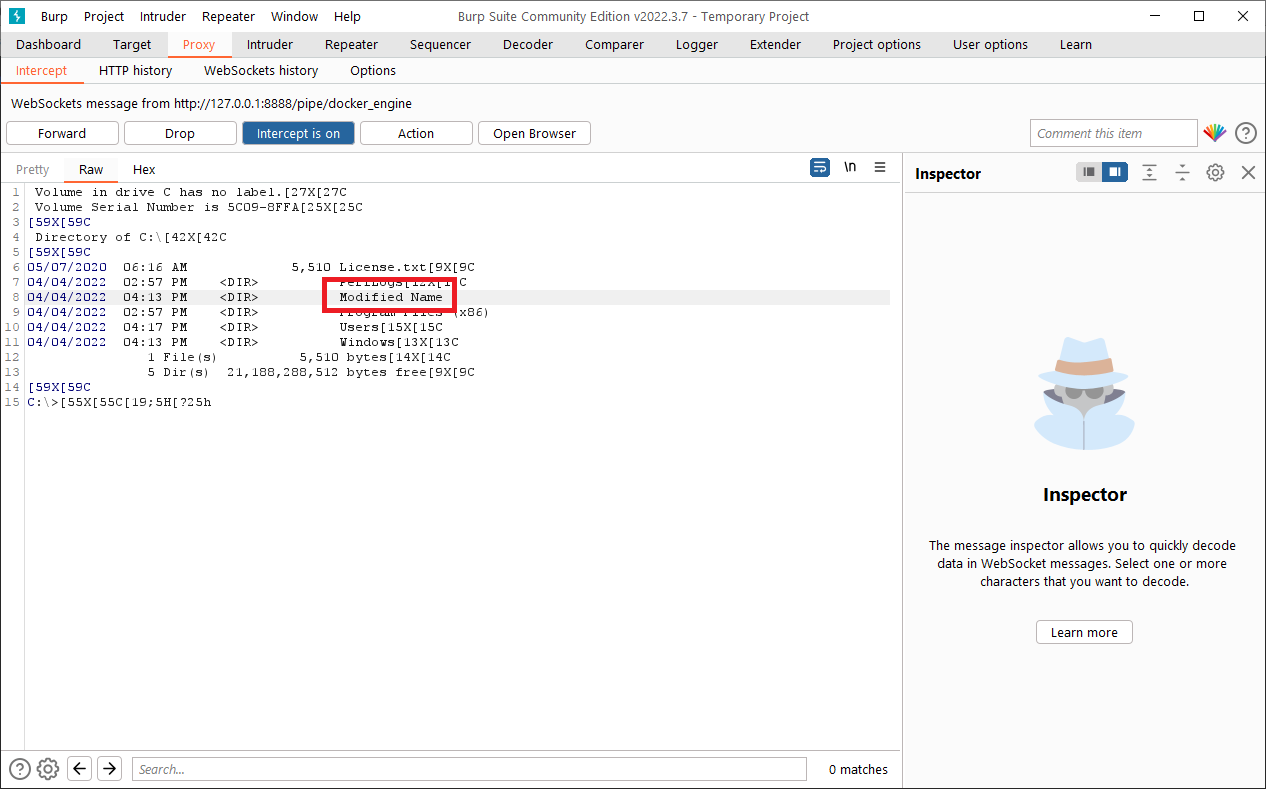Toggle the Intercept is on button
Image resolution: width=1266 pixels, height=789 pixels.
[x=298, y=133]
